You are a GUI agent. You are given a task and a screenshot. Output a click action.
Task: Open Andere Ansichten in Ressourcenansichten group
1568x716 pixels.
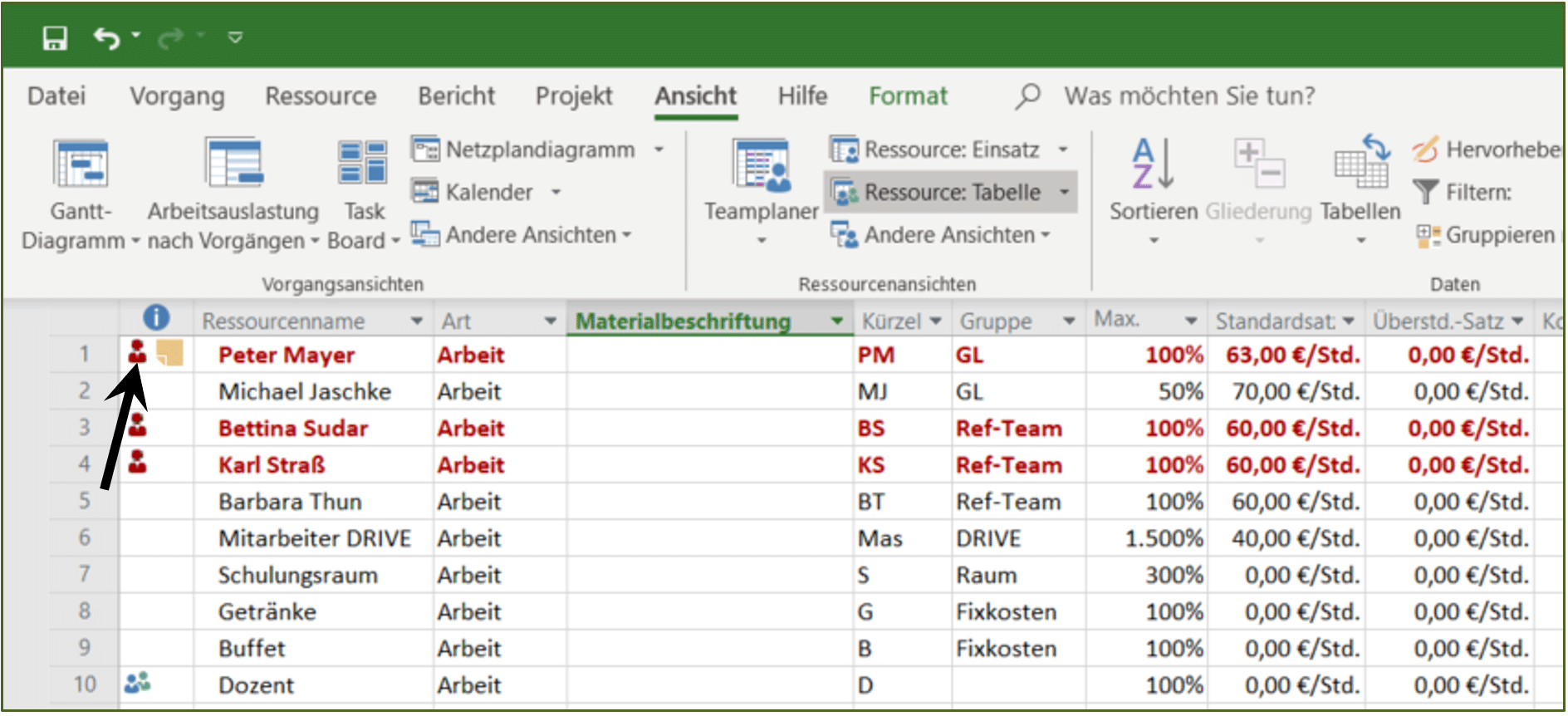pyautogui.click(x=941, y=235)
